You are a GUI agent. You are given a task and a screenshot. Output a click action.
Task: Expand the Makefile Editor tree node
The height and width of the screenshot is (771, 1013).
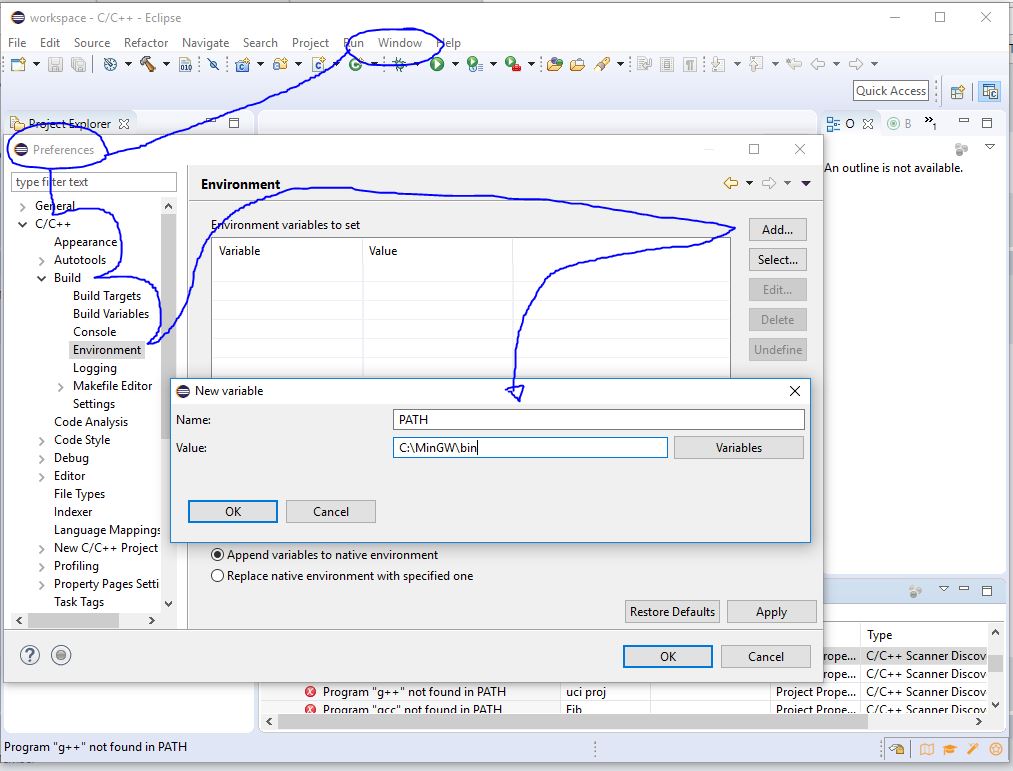pos(61,386)
